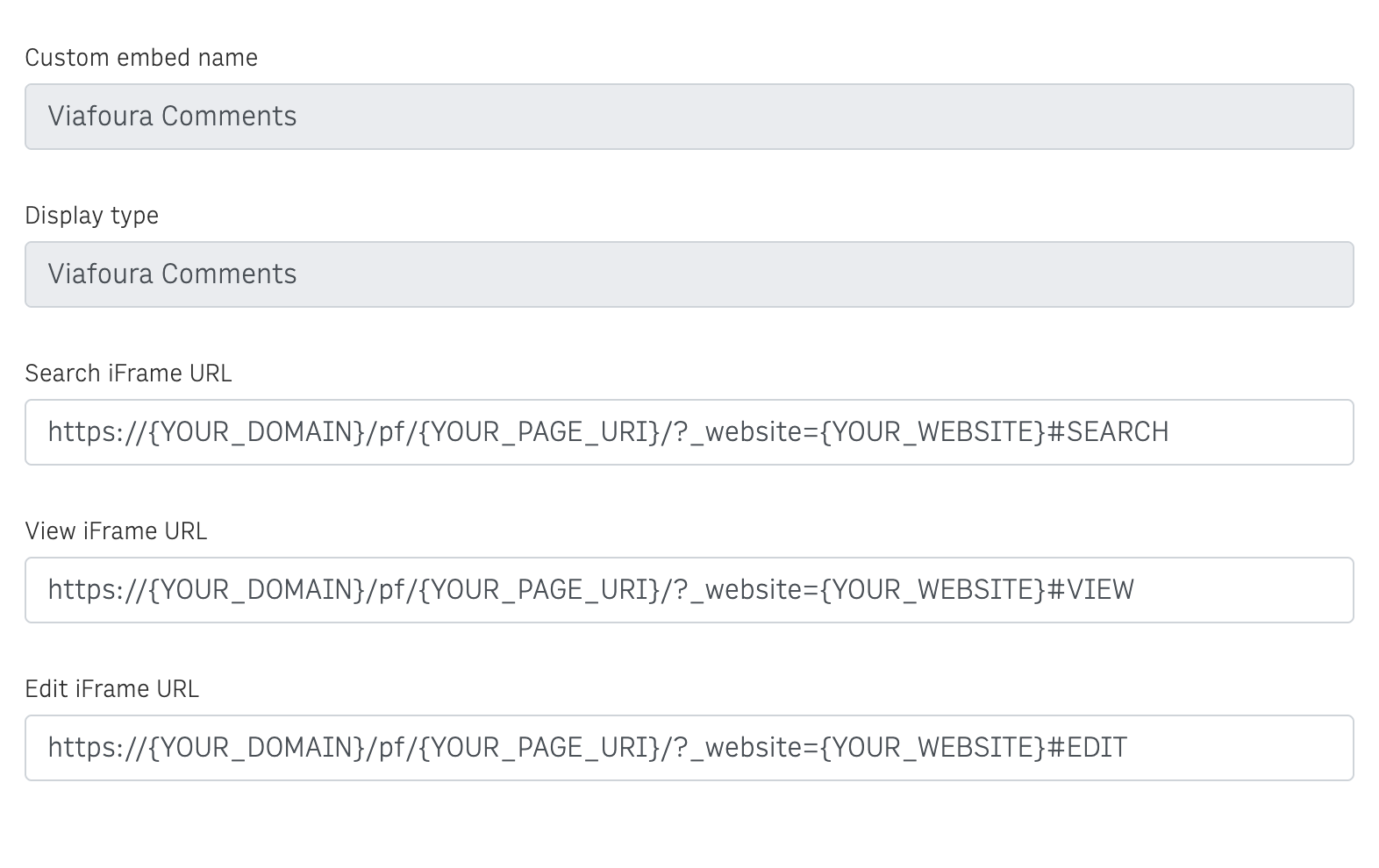Focus the Edit iFrame URL input
1379x868 pixels.
(x=689, y=748)
